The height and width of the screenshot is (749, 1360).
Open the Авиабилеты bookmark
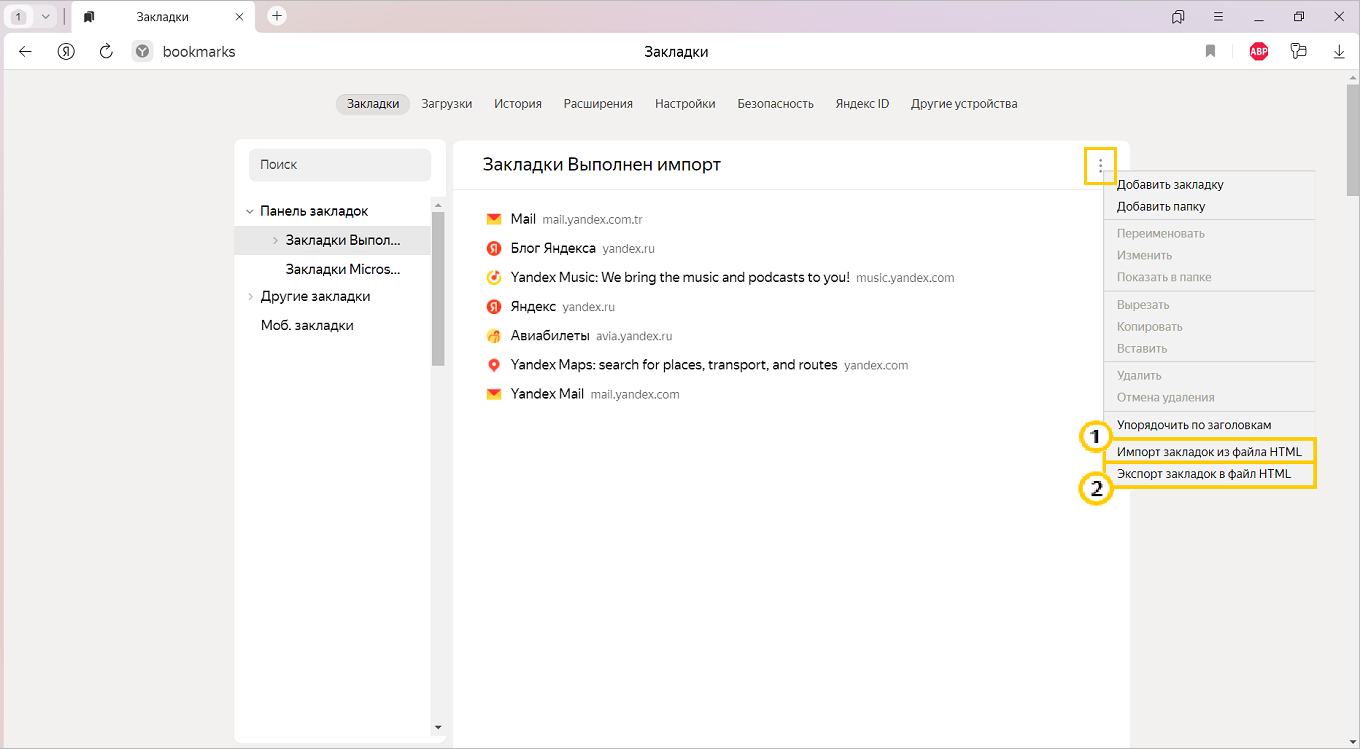550,336
